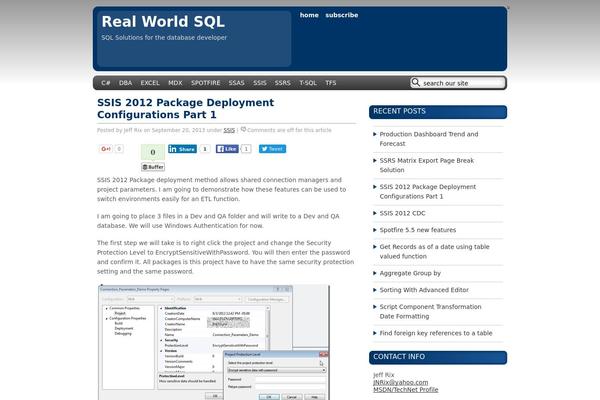Click the Facebook like count
The height and width of the screenshot is (400, 600).
(246, 149)
